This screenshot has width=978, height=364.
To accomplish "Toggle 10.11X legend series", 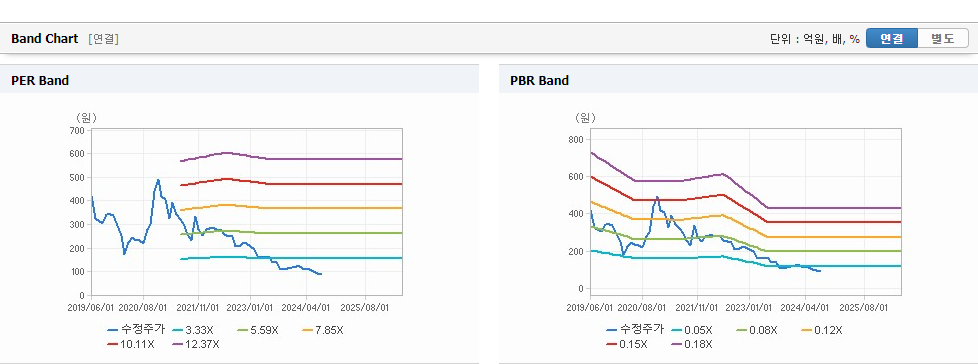I will (131, 343).
